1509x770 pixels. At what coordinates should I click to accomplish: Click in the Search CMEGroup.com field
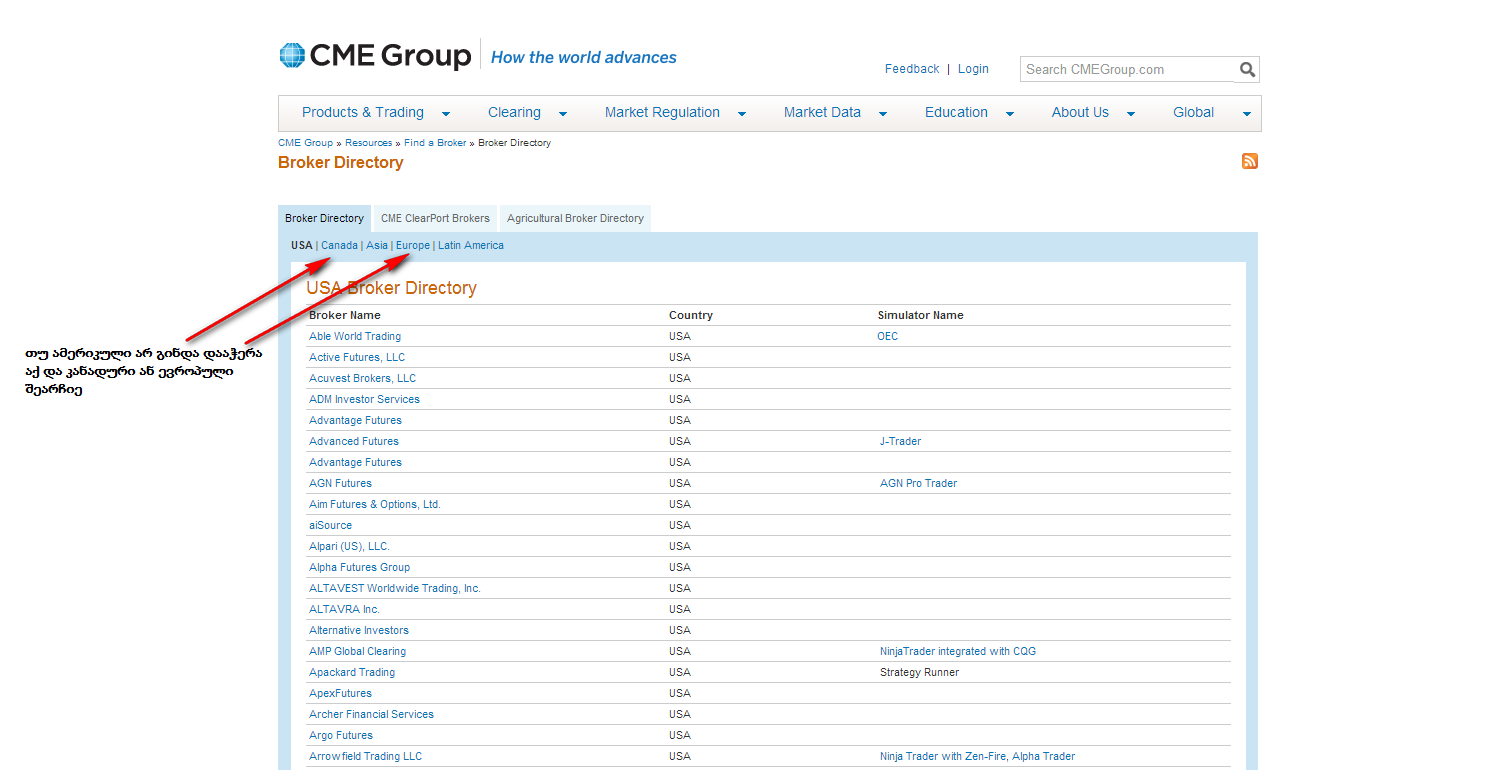tap(1129, 69)
